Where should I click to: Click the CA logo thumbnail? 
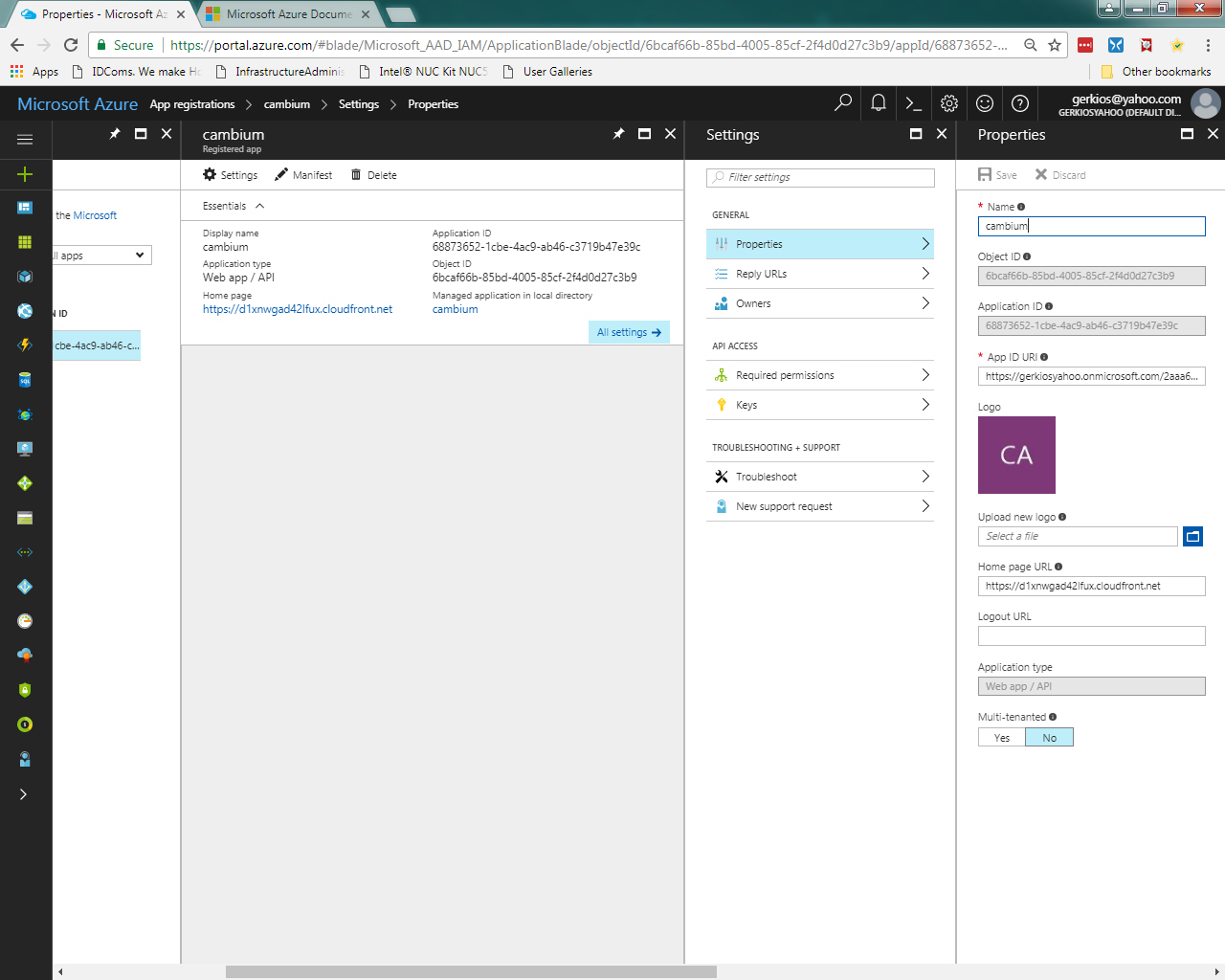click(x=1016, y=455)
